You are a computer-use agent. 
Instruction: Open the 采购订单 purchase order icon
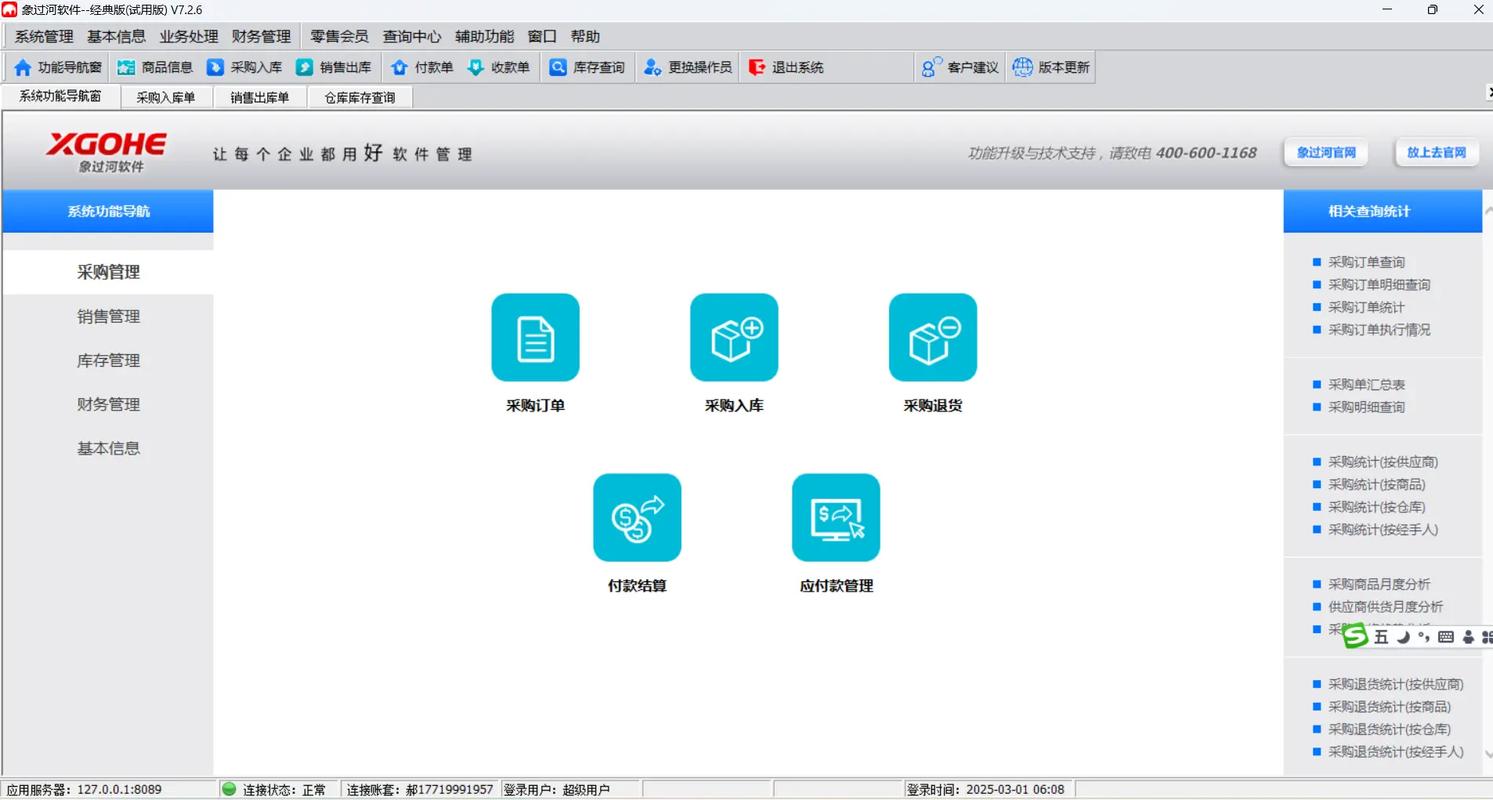[x=535, y=338]
